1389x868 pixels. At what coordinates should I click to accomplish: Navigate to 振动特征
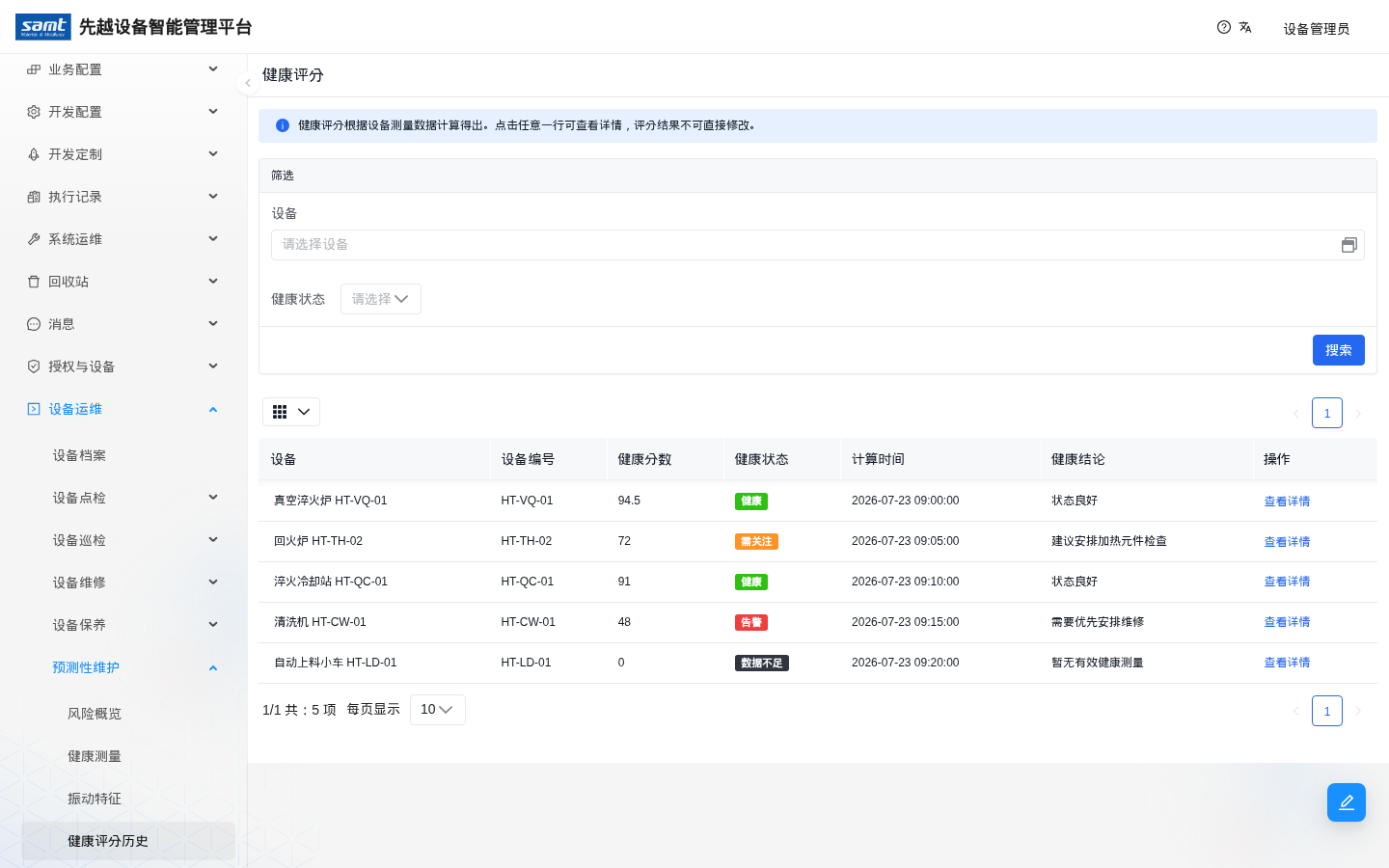(x=95, y=799)
